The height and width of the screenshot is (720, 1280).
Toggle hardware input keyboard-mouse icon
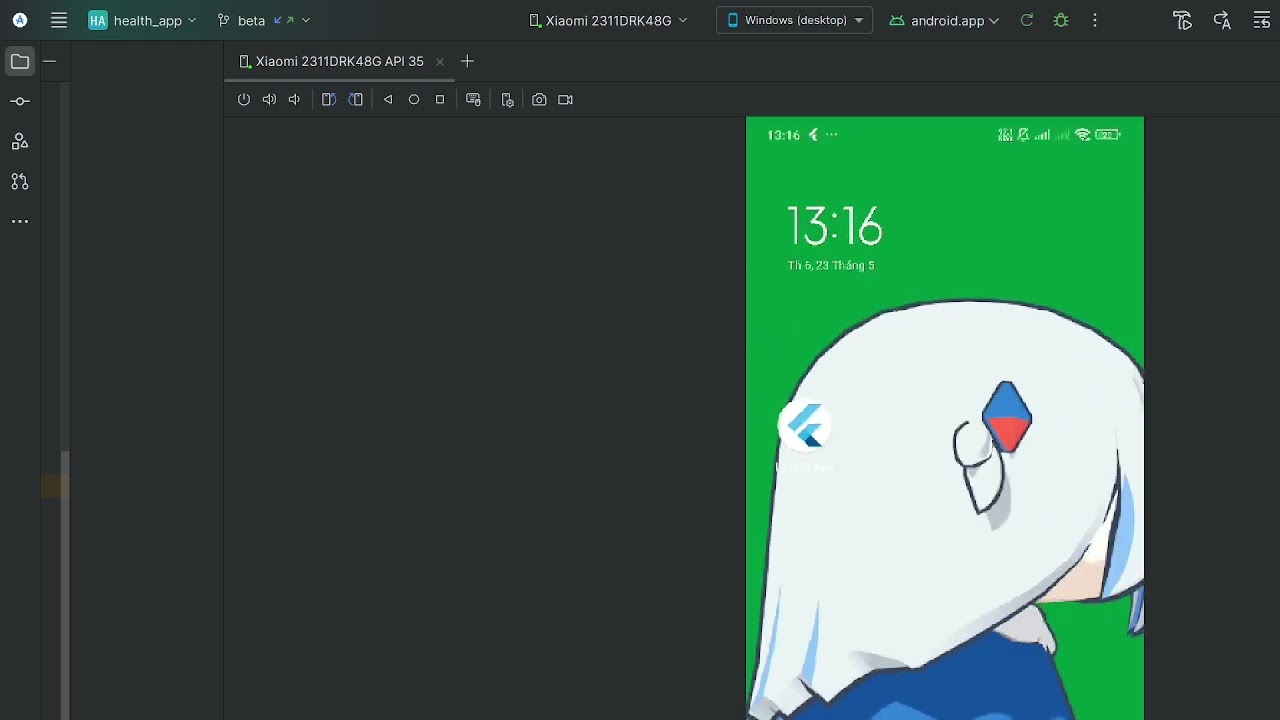pos(474,99)
